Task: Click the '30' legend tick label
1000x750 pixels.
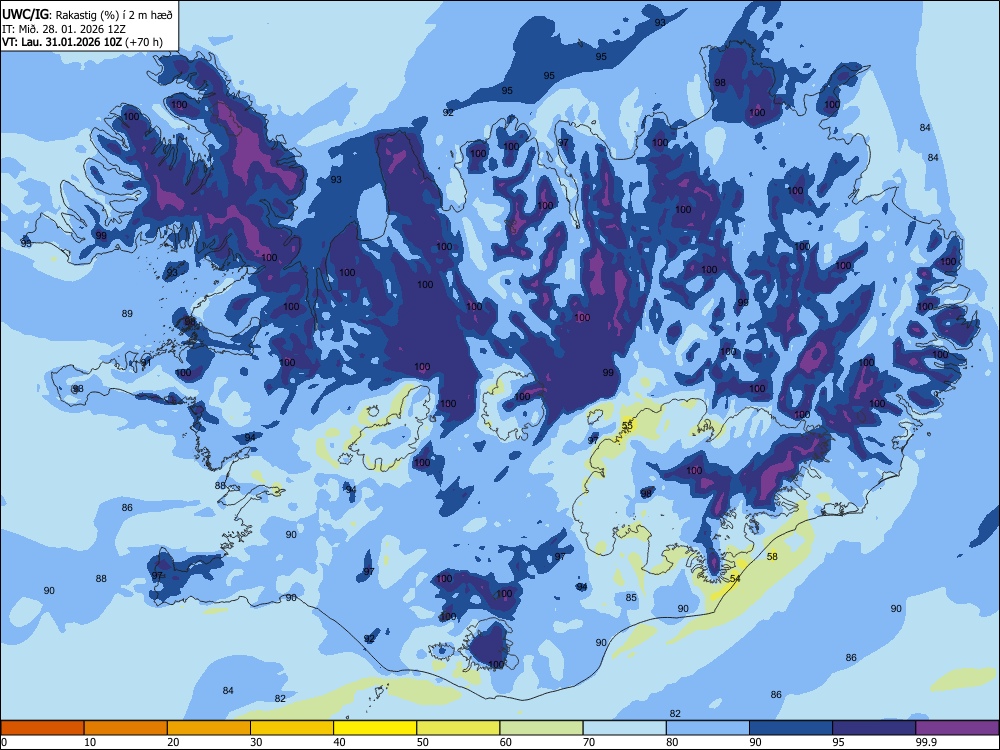Action: (256, 742)
